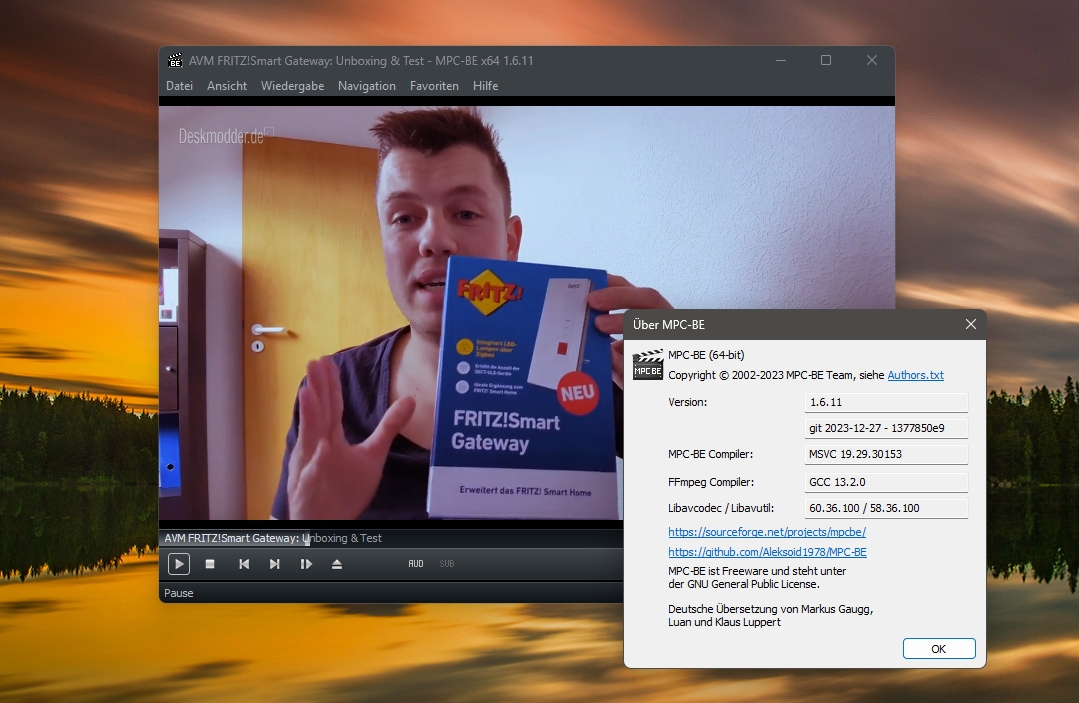
Task: Minimize the MPC-BE player window
Action: (780, 61)
